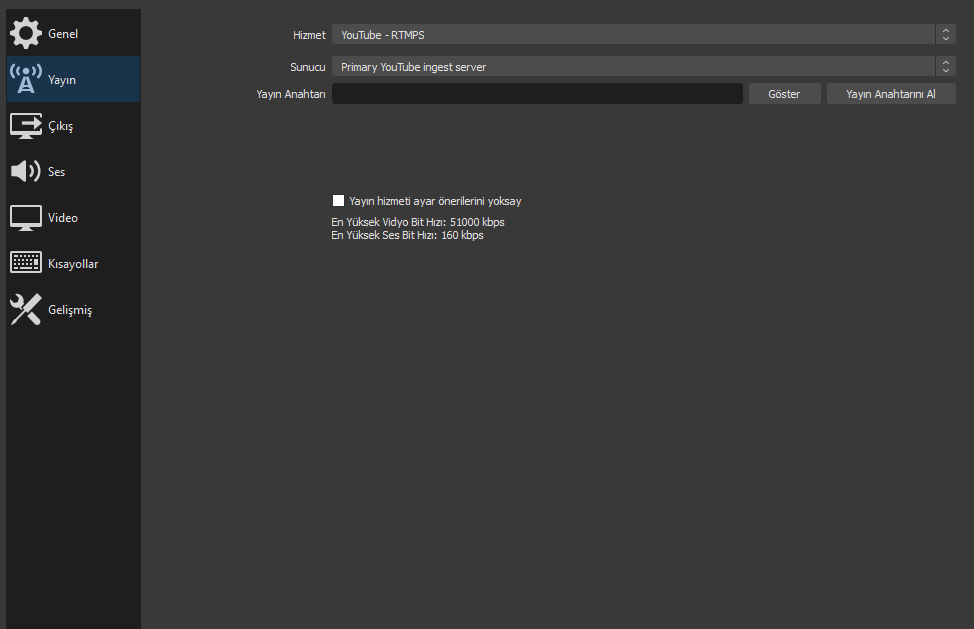
Task: Click the Ses speaker icon
Action: (25, 171)
